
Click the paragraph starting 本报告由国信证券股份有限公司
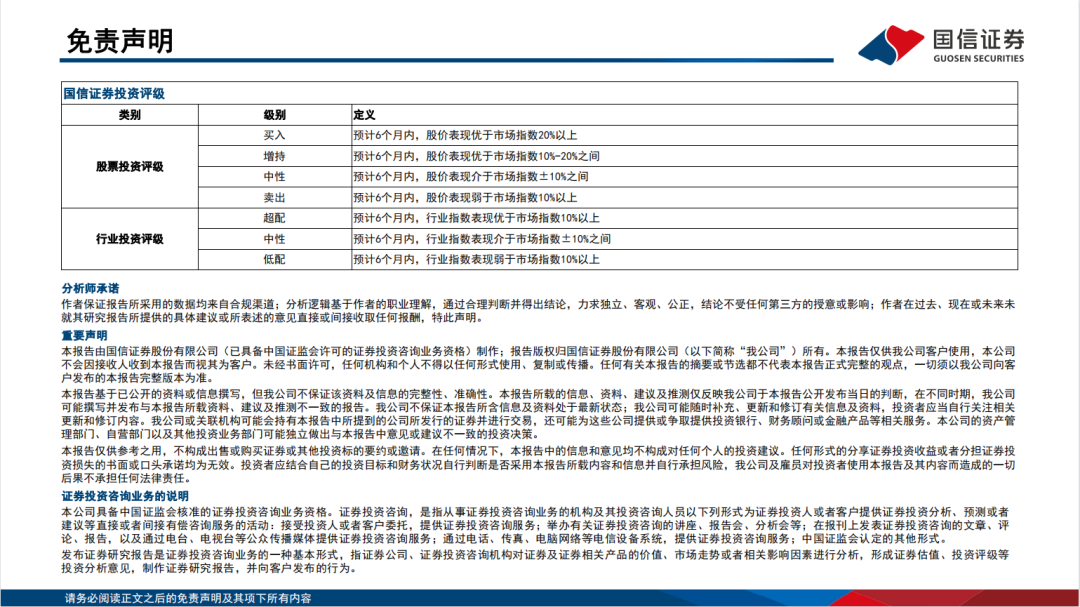tap(538, 364)
